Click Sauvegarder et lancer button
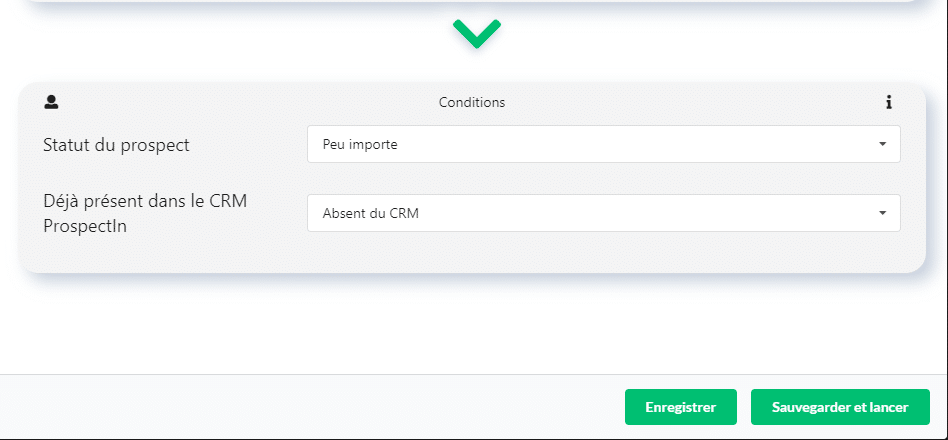 pos(840,407)
